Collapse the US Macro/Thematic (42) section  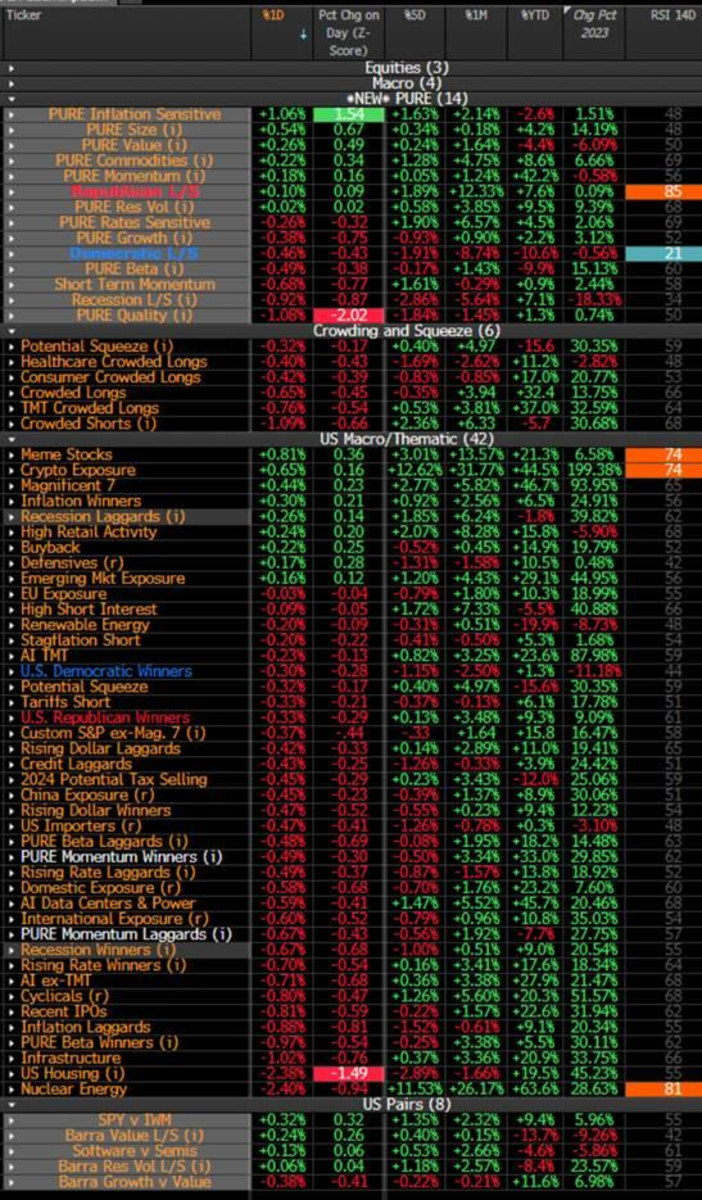pyautogui.click(x=11, y=439)
